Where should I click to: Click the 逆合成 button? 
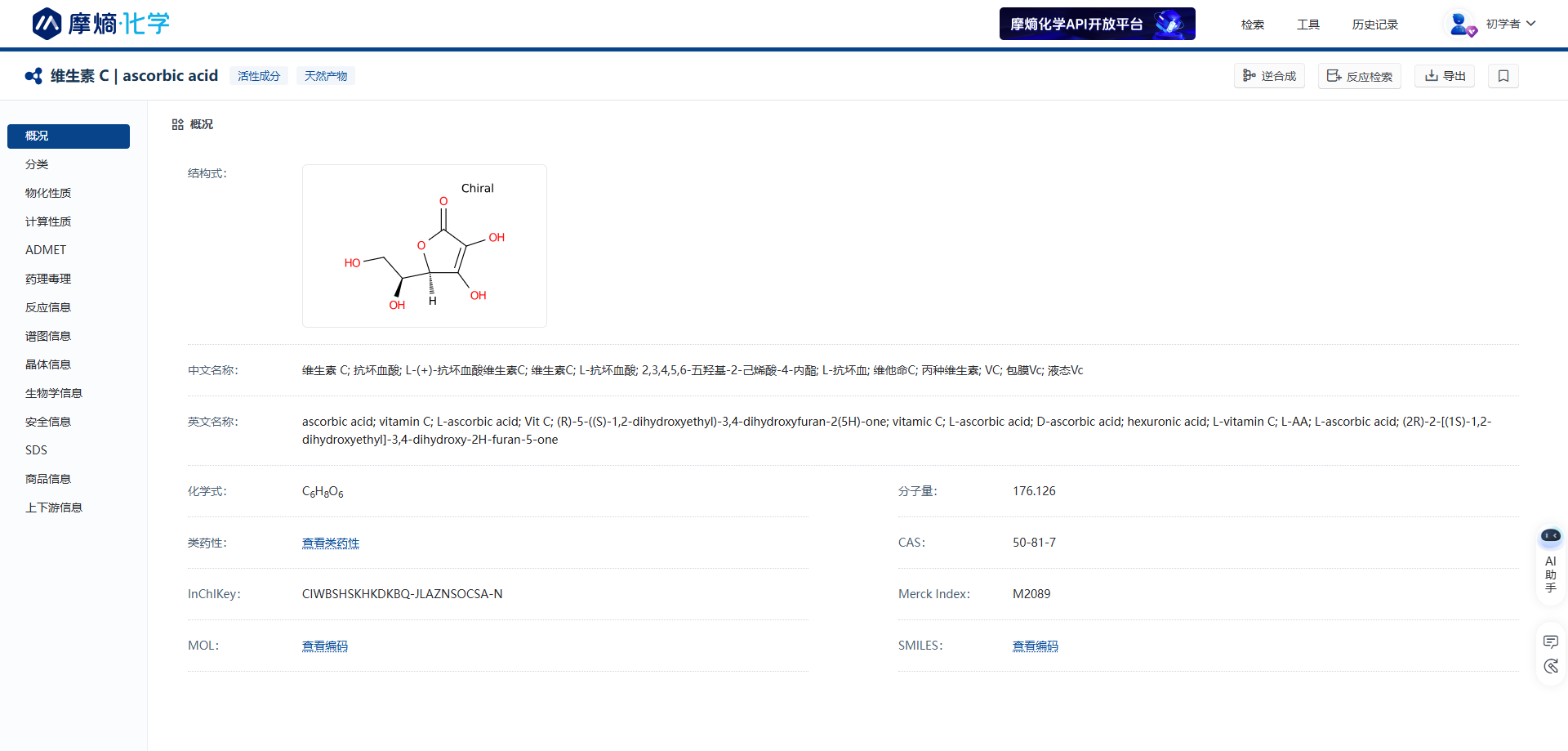click(x=1269, y=76)
